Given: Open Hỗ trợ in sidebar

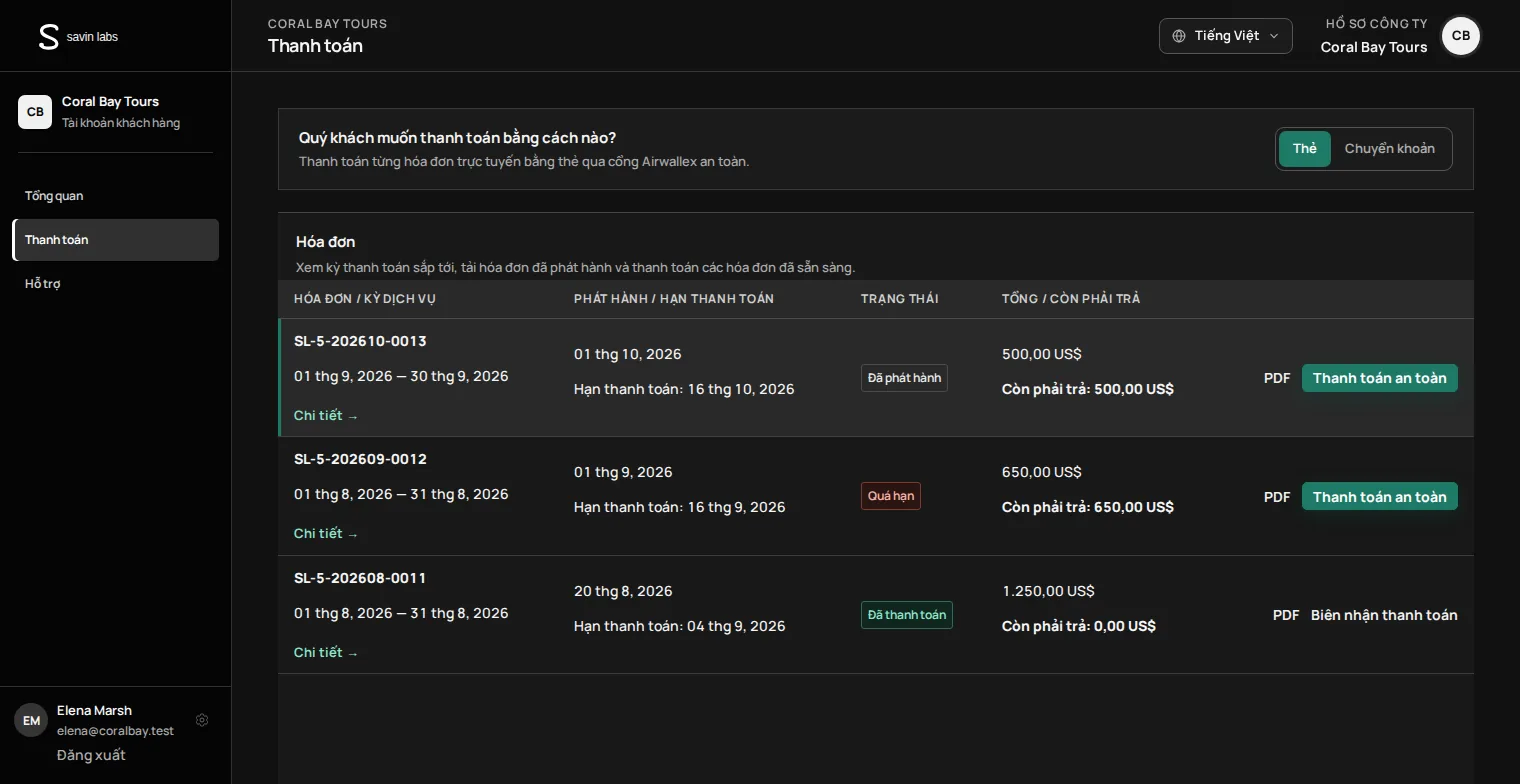Looking at the screenshot, I should [x=115, y=284].
